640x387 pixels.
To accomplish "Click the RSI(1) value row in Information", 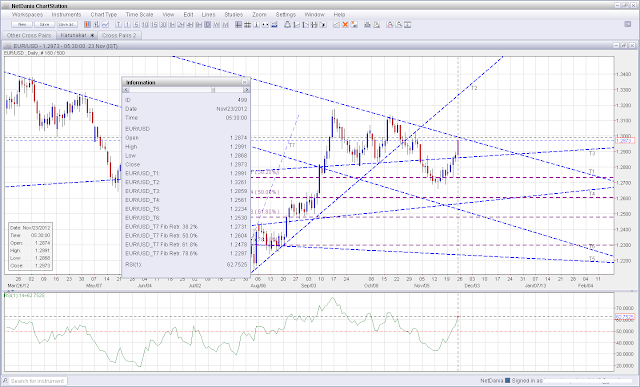I will [x=186, y=265].
